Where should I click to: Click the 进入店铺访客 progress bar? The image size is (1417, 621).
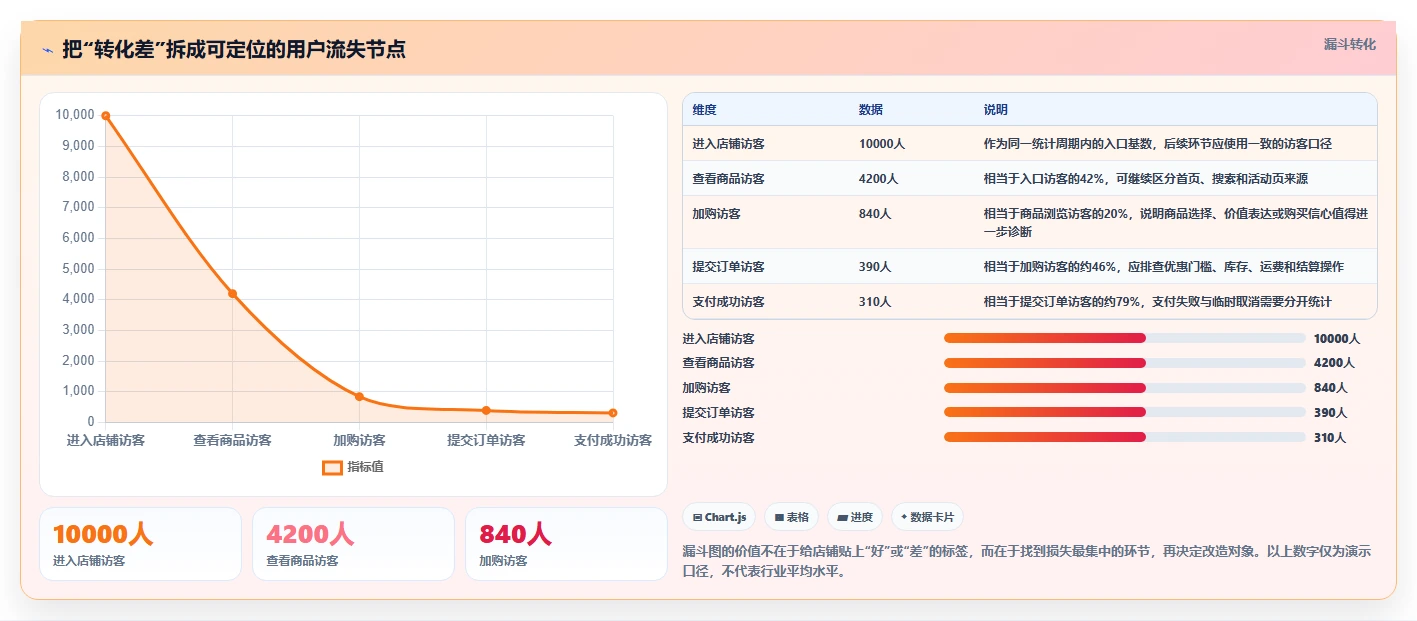pyautogui.click(x=1125, y=338)
